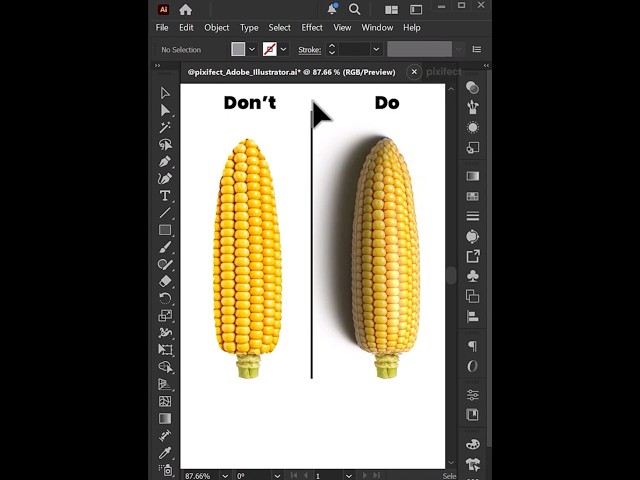Click the Stroke label link
640x480 pixels.
(x=309, y=50)
